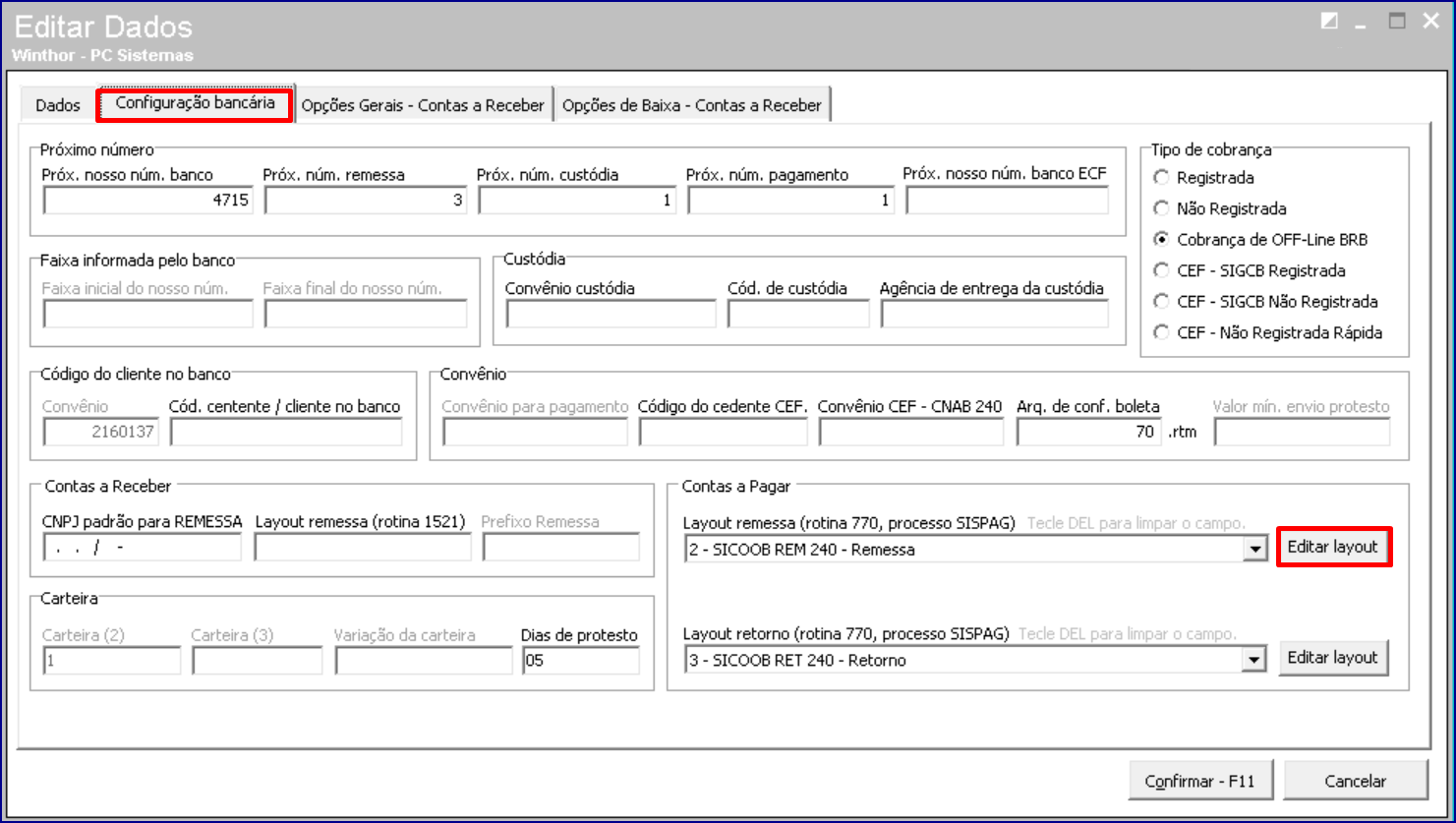Maximize the Editar Dados window

1397,21
